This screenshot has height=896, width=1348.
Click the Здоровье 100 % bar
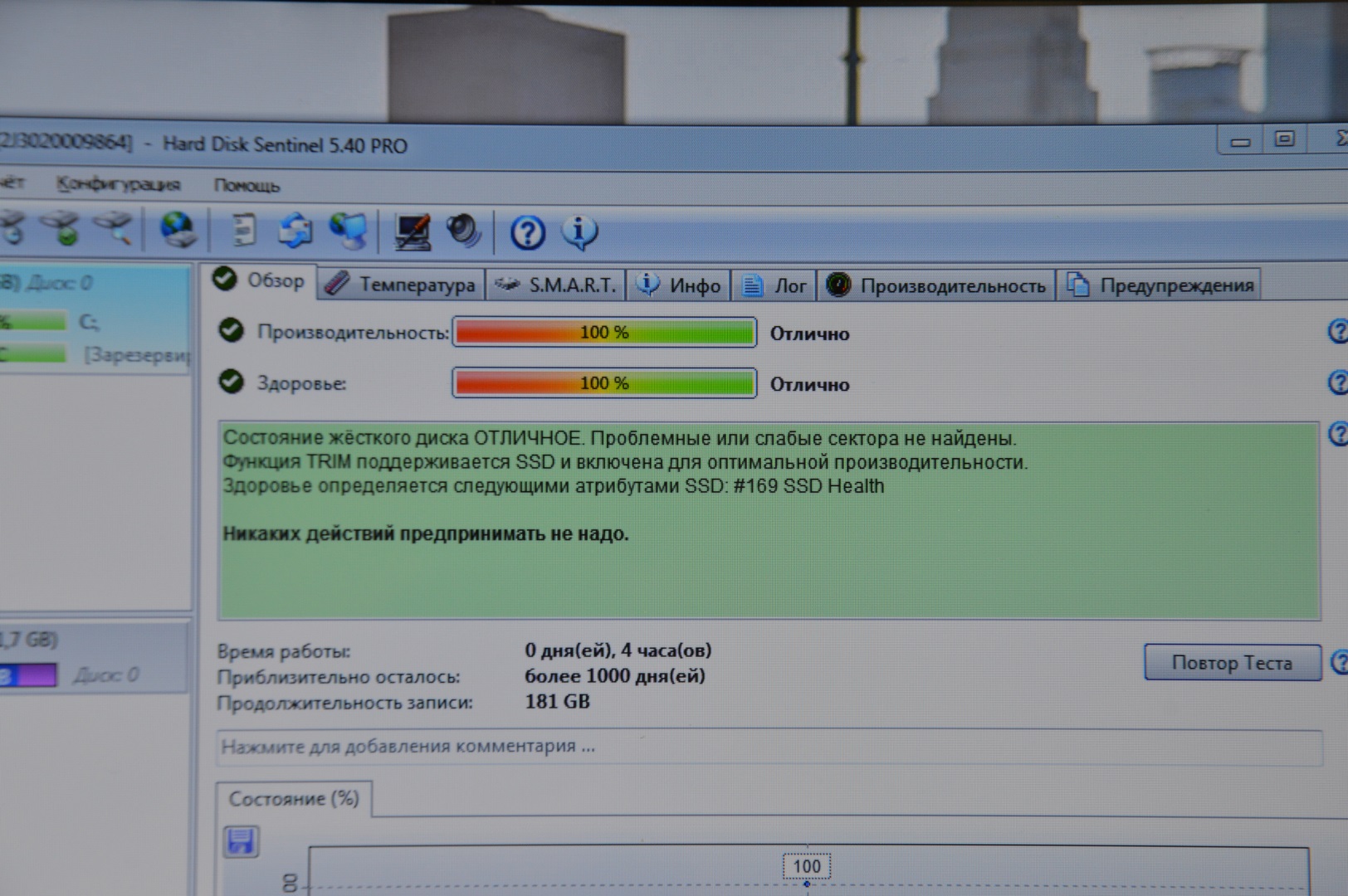pyautogui.click(x=604, y=383)
